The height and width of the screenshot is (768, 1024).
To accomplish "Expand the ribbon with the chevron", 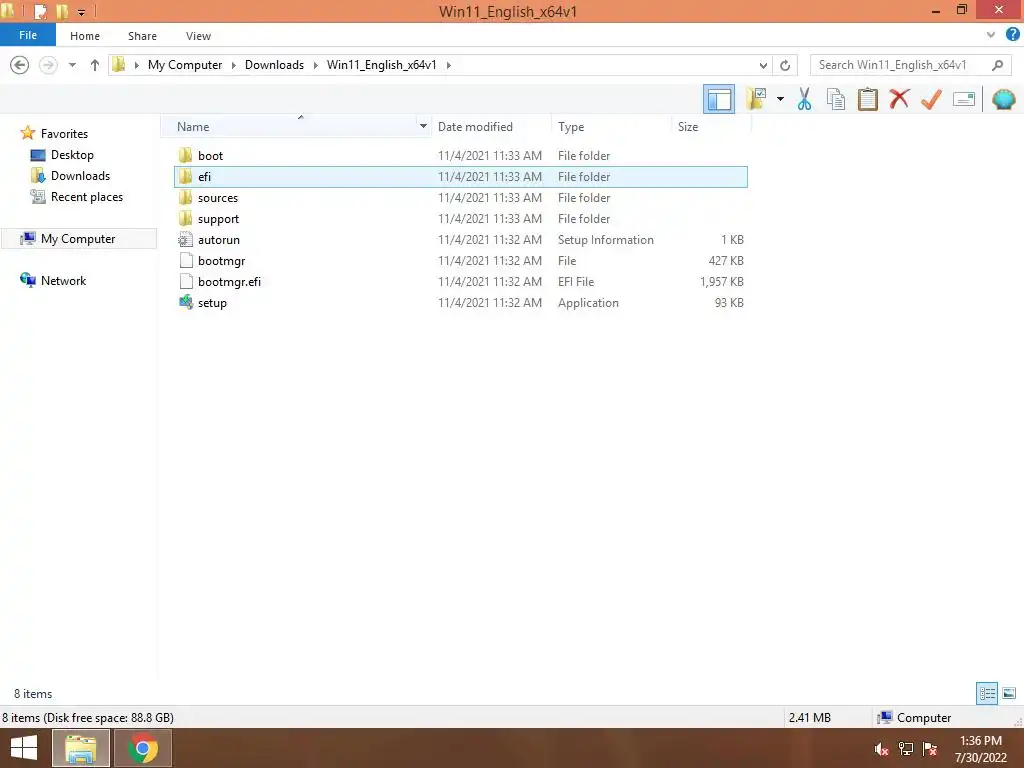I will [991, 35].
